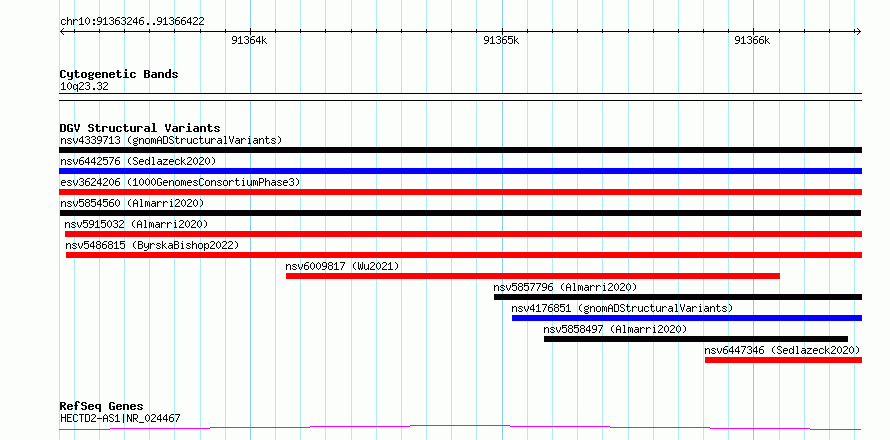890x440 pixels.
Task: Click the right arrowhead of the ruler
Action: 858,31
